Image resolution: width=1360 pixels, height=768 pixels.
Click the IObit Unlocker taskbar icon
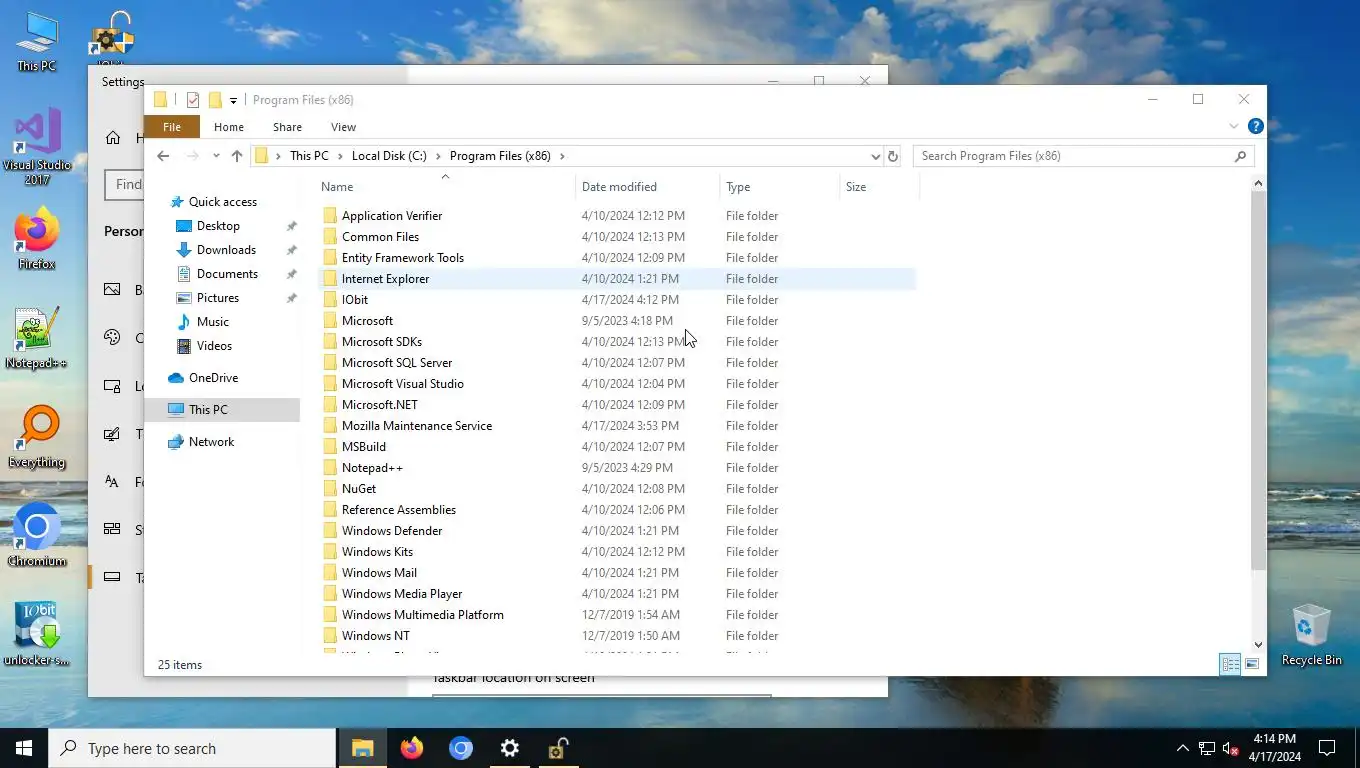tap(558, 748)
